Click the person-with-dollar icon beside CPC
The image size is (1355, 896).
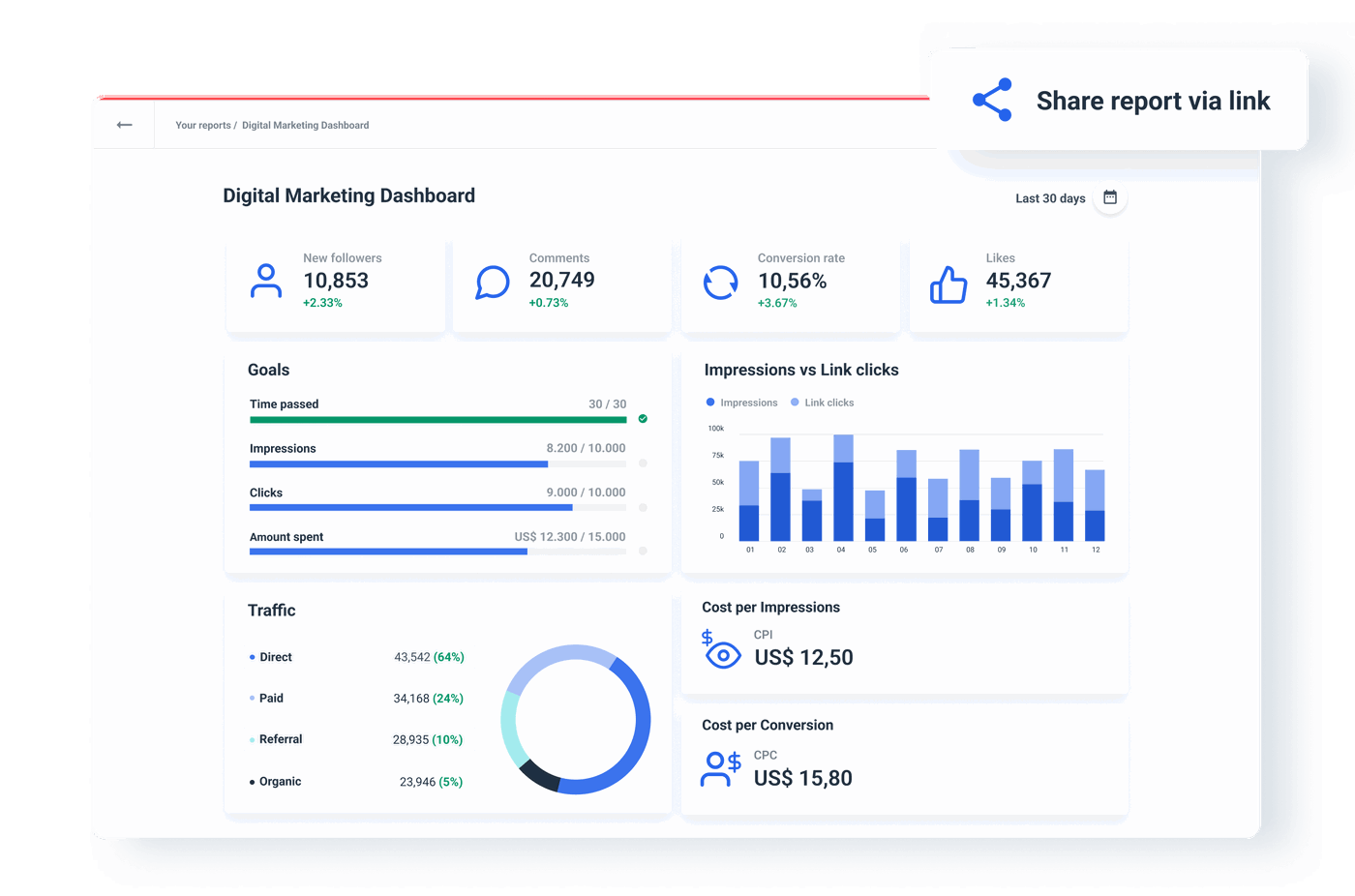click(720, 767)
